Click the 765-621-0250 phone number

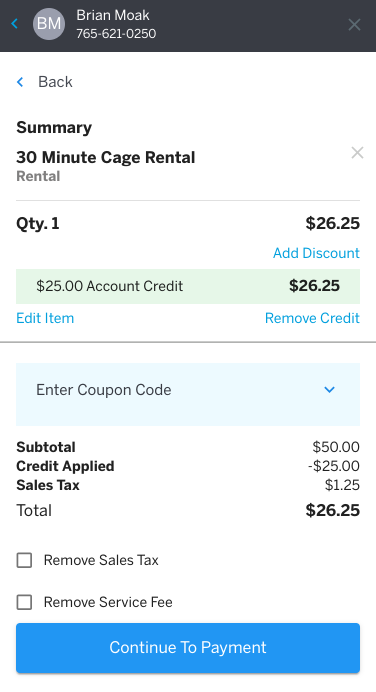(x=116, y=34)
